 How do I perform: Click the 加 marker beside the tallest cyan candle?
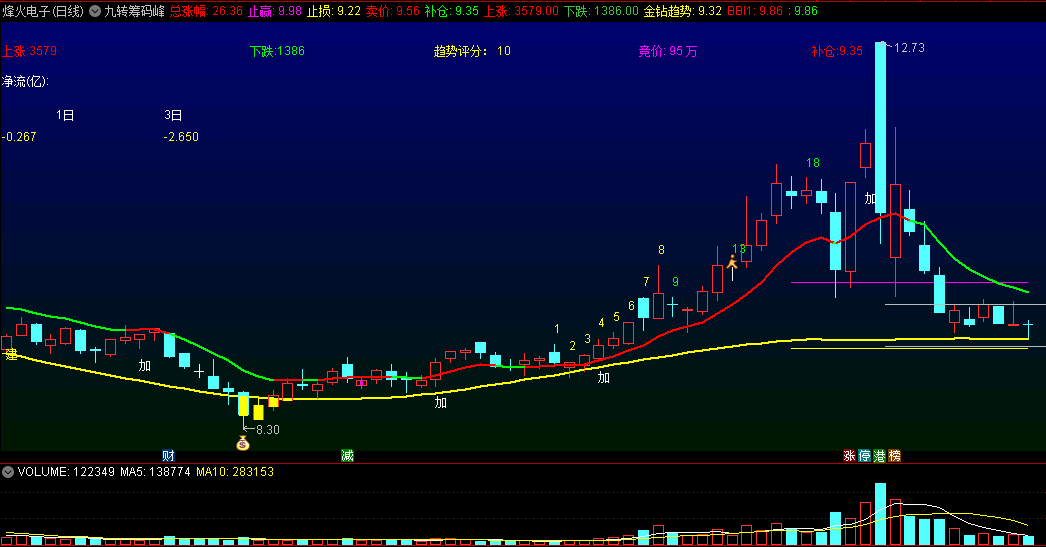[870, 198]
